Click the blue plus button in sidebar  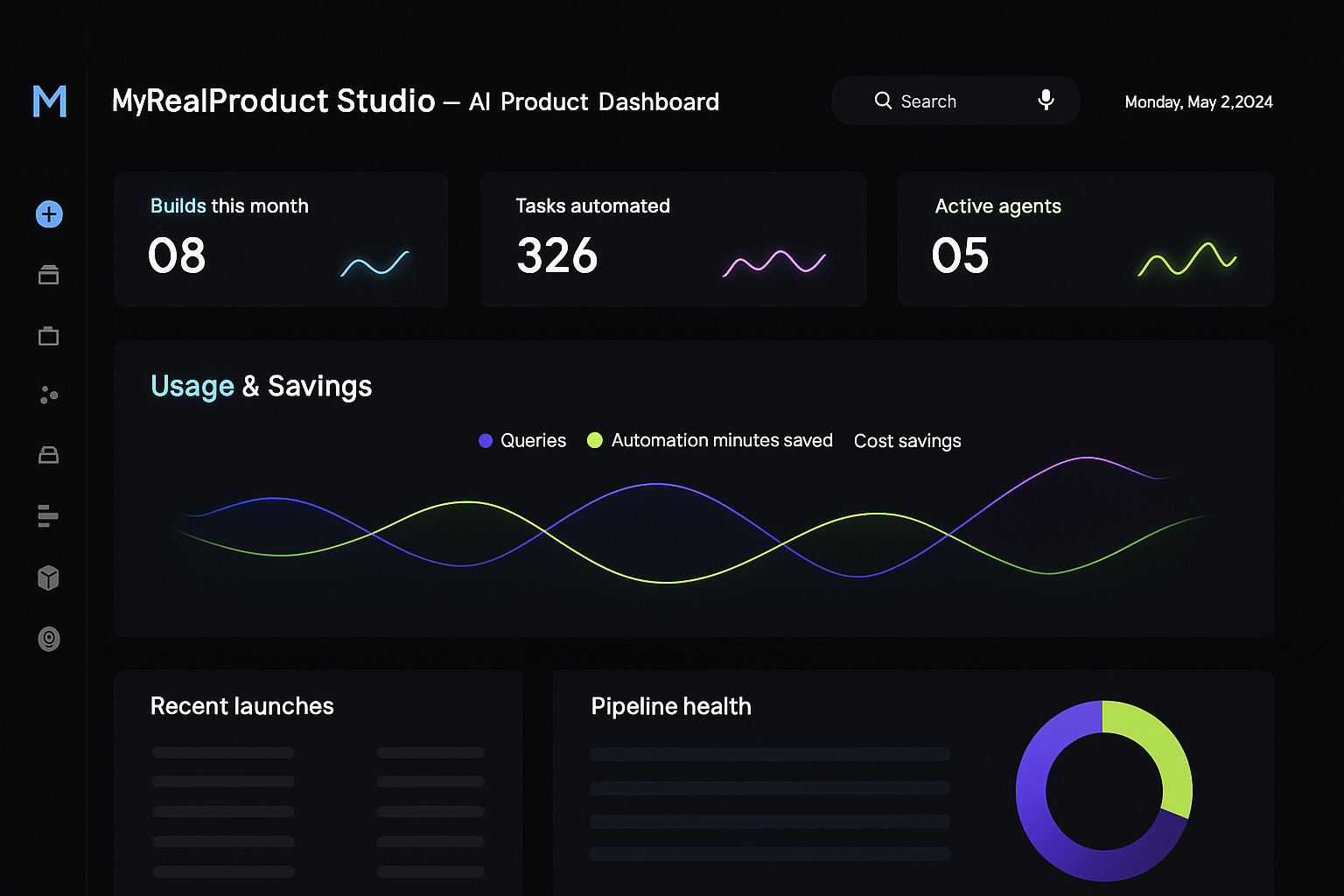[49, 214]
